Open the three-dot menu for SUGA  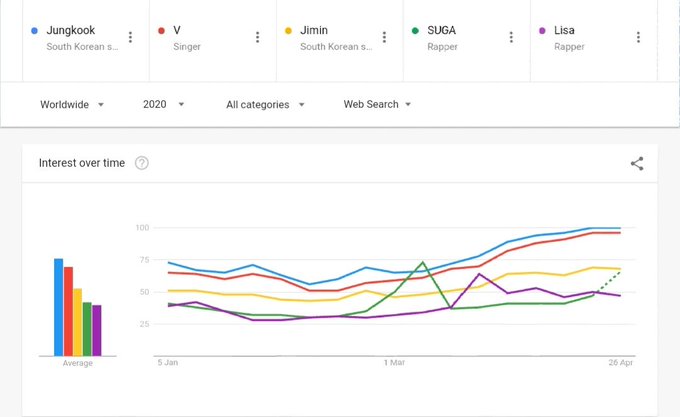pyautogui.click(x=511, y=37)
